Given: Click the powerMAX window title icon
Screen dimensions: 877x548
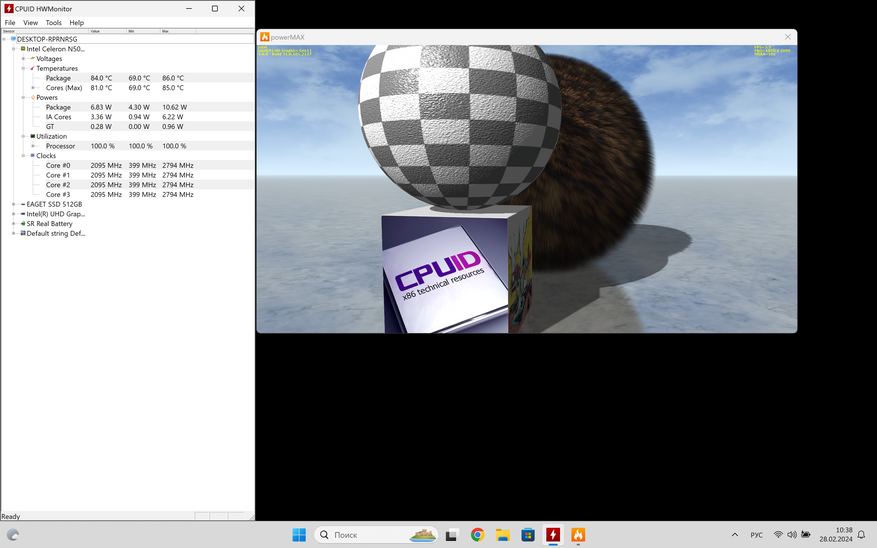Looking at the screenshot, I should [265, 37].
